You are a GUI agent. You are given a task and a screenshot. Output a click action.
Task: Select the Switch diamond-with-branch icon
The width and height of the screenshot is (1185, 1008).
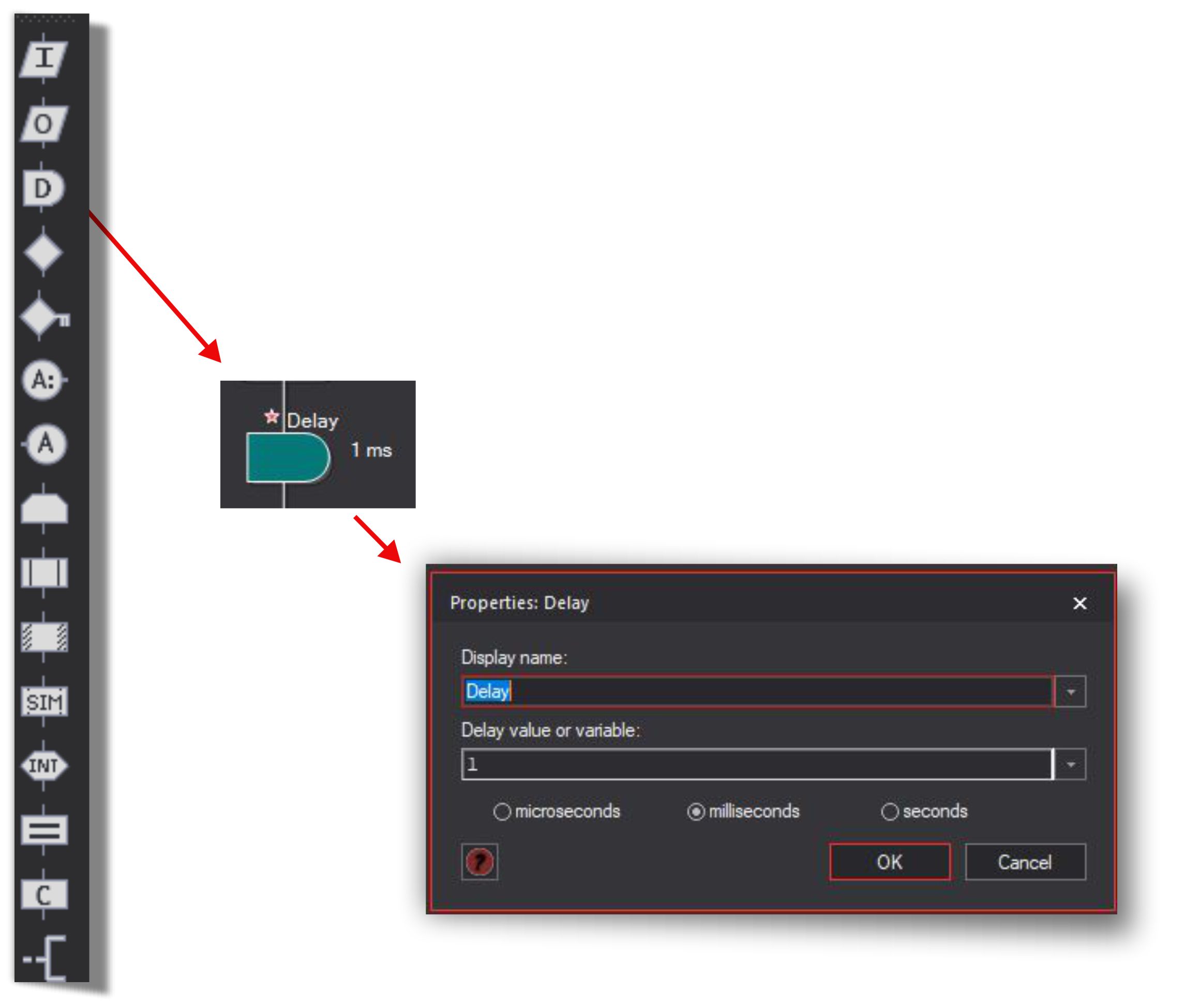click(x=44, y=315)
